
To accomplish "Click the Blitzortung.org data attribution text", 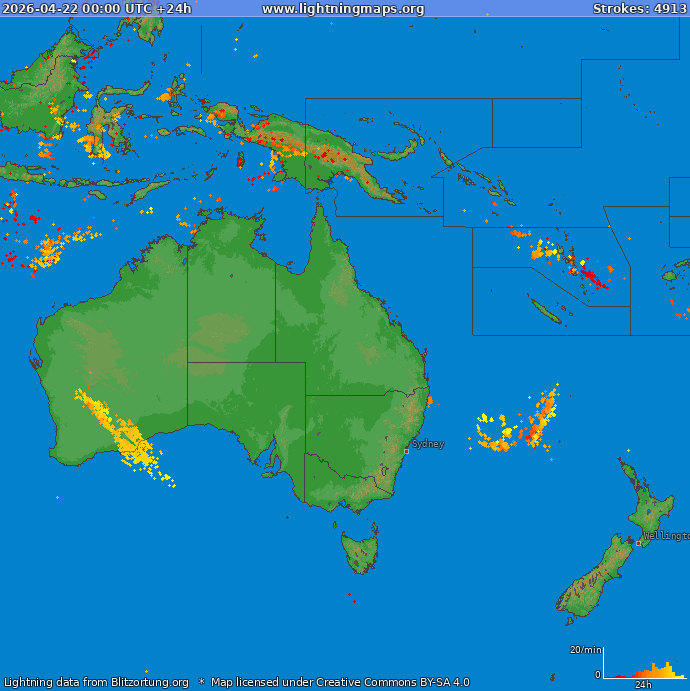I will pyautogui.click(x=96, y=682).
